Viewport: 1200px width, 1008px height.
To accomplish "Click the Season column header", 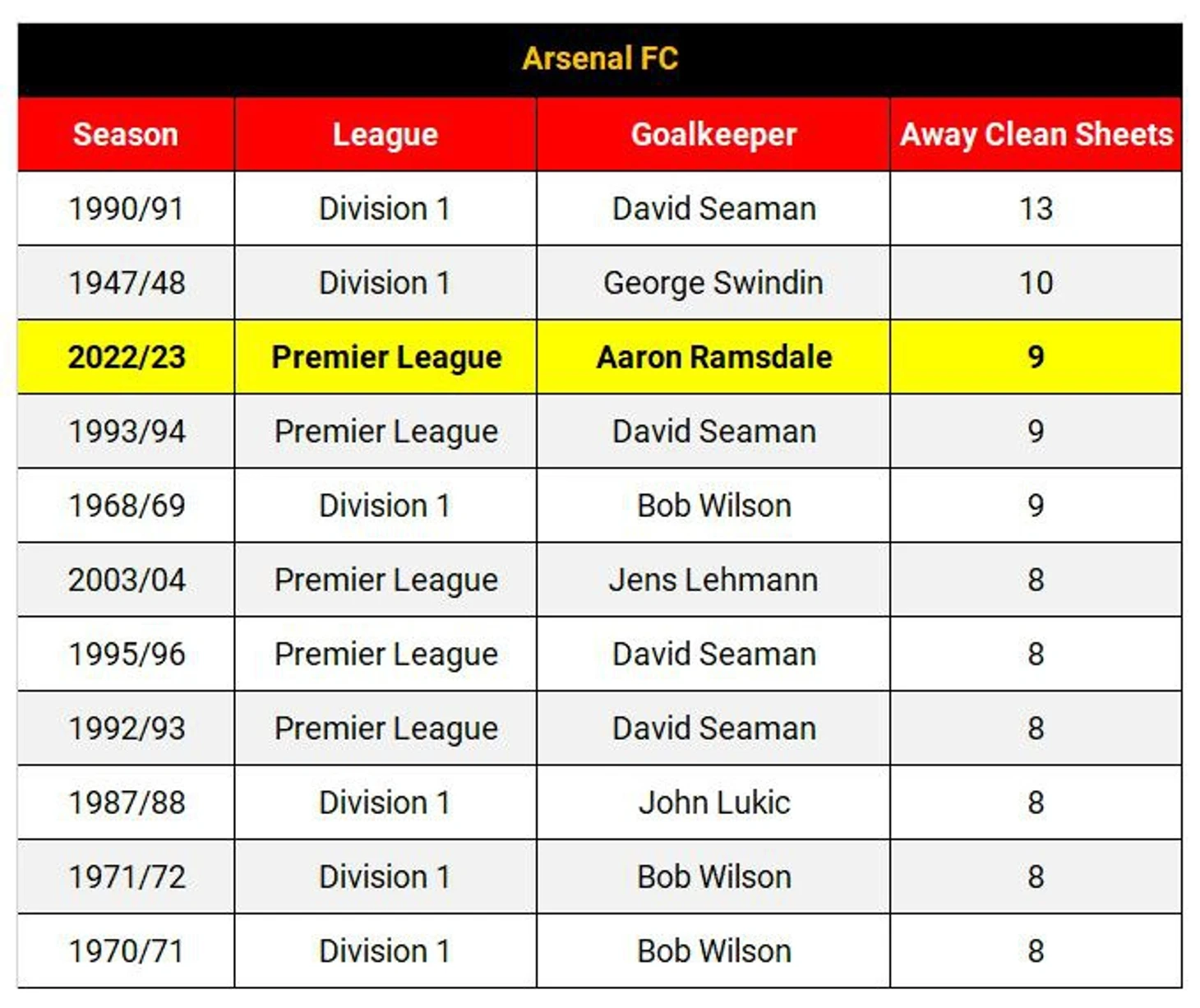I will click(126, 135).
